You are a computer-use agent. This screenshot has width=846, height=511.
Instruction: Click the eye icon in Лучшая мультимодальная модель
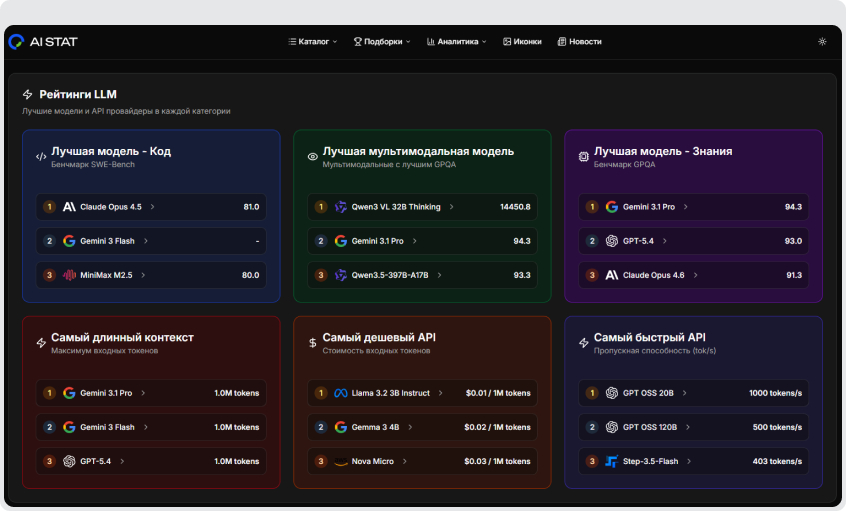312,156
